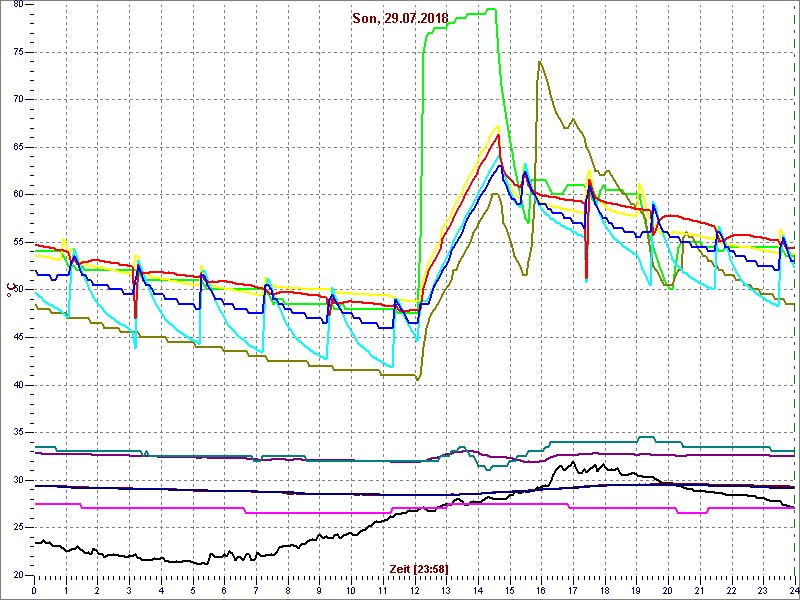Pick the 45 temperature axis label
Image resolution: width=800 pixels, height=600 pixels.
coord(18,337)
